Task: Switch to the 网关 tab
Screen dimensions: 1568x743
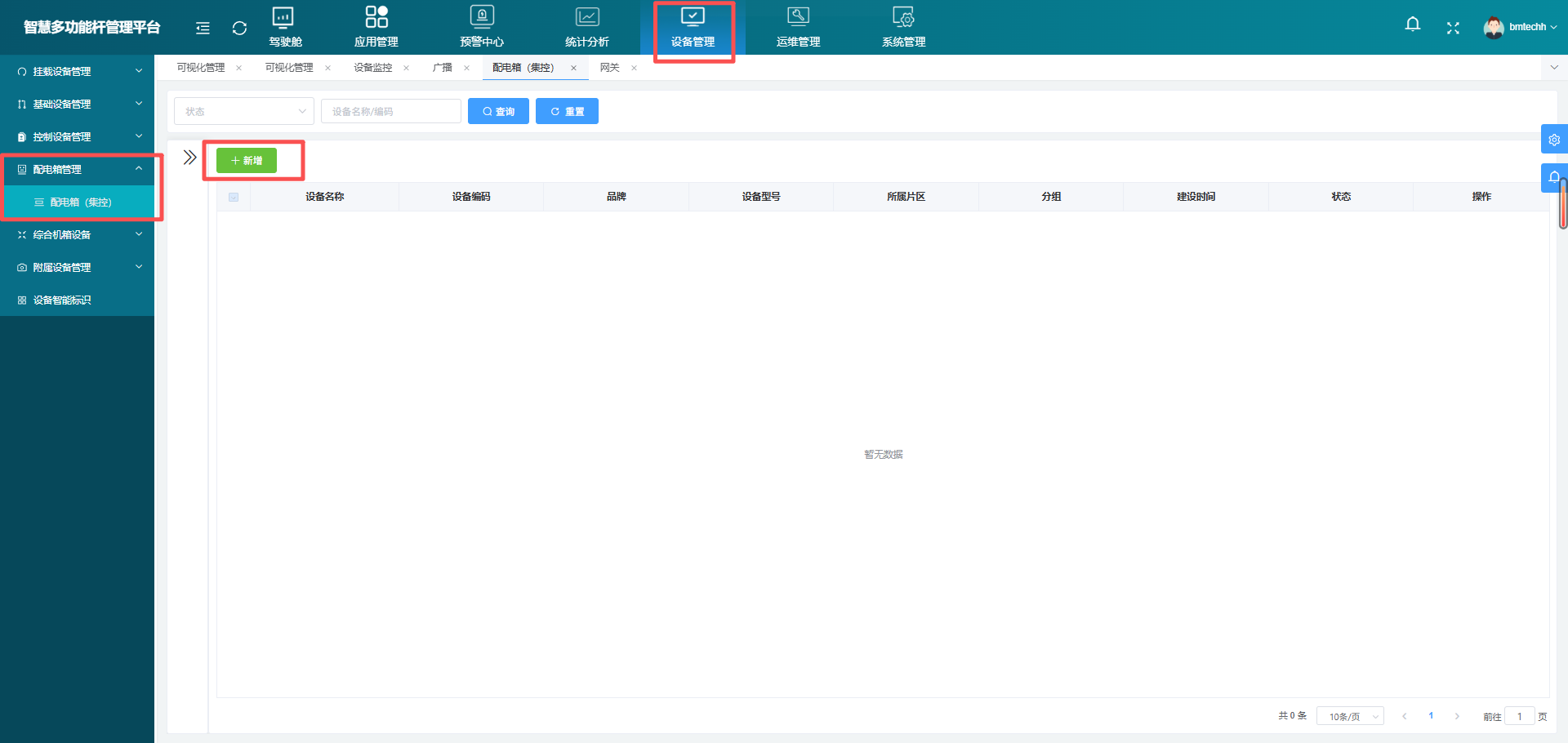Action: click(x=609, y=68)
